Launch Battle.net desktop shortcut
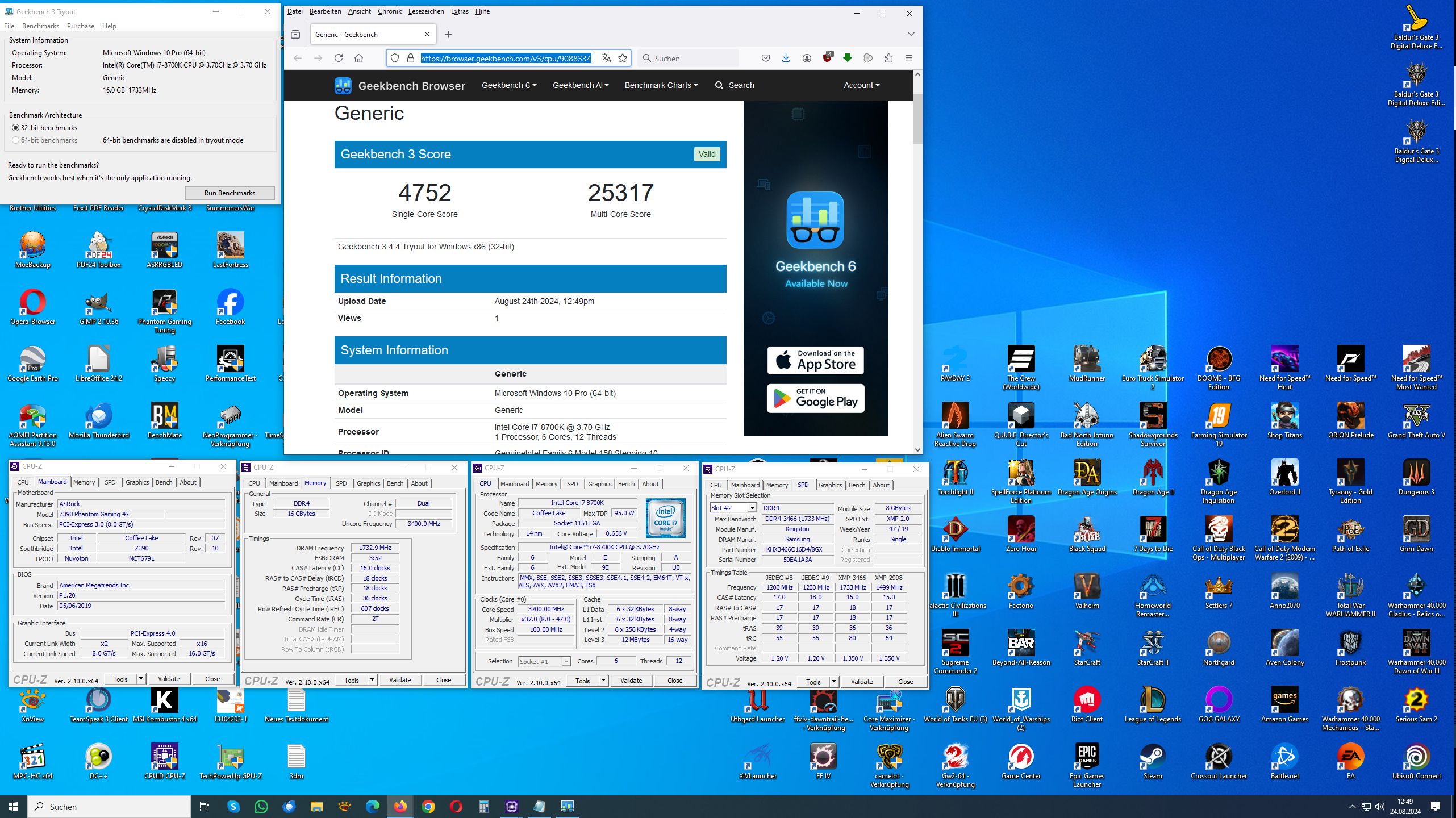The width and height of the screenshot is (1456, 818). pyautogui.click(x=1284, y=762)
